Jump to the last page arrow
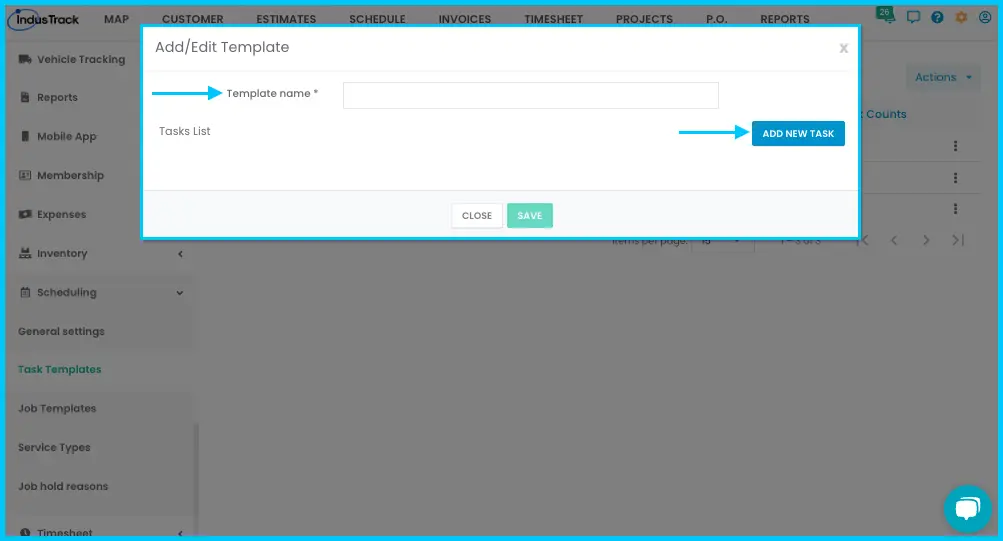The width and height of the screenshot is (1003, 541). tap(958, 240)
